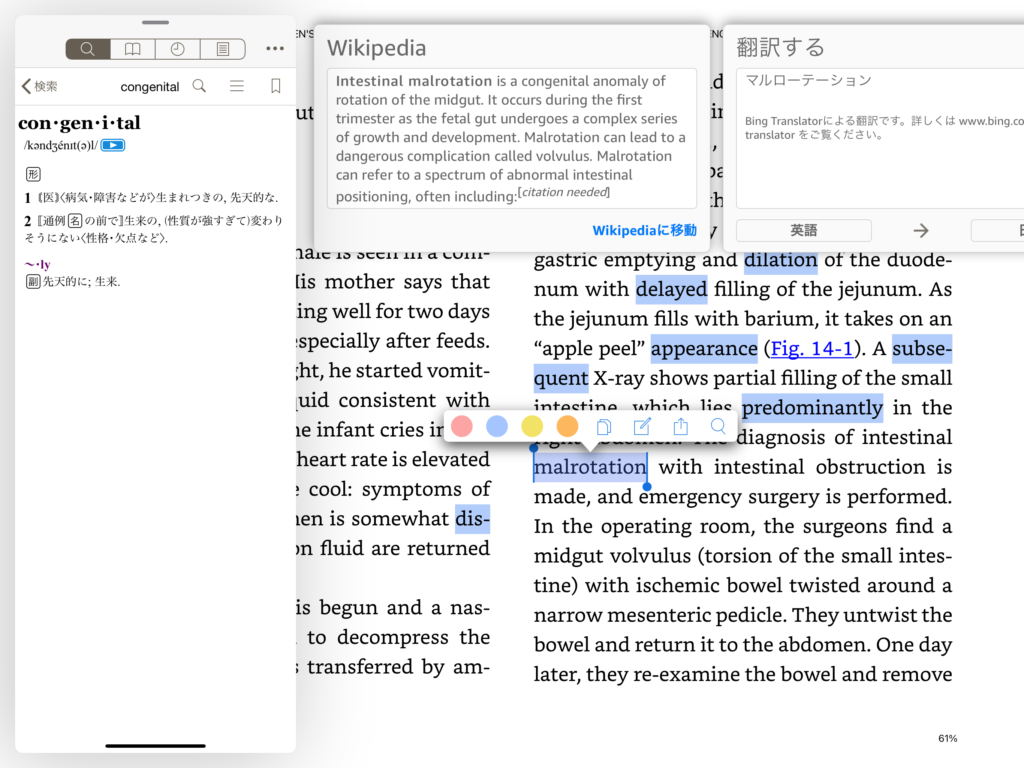
Task: Tap the highlighted word dilation
Action: tap(780, 260)
